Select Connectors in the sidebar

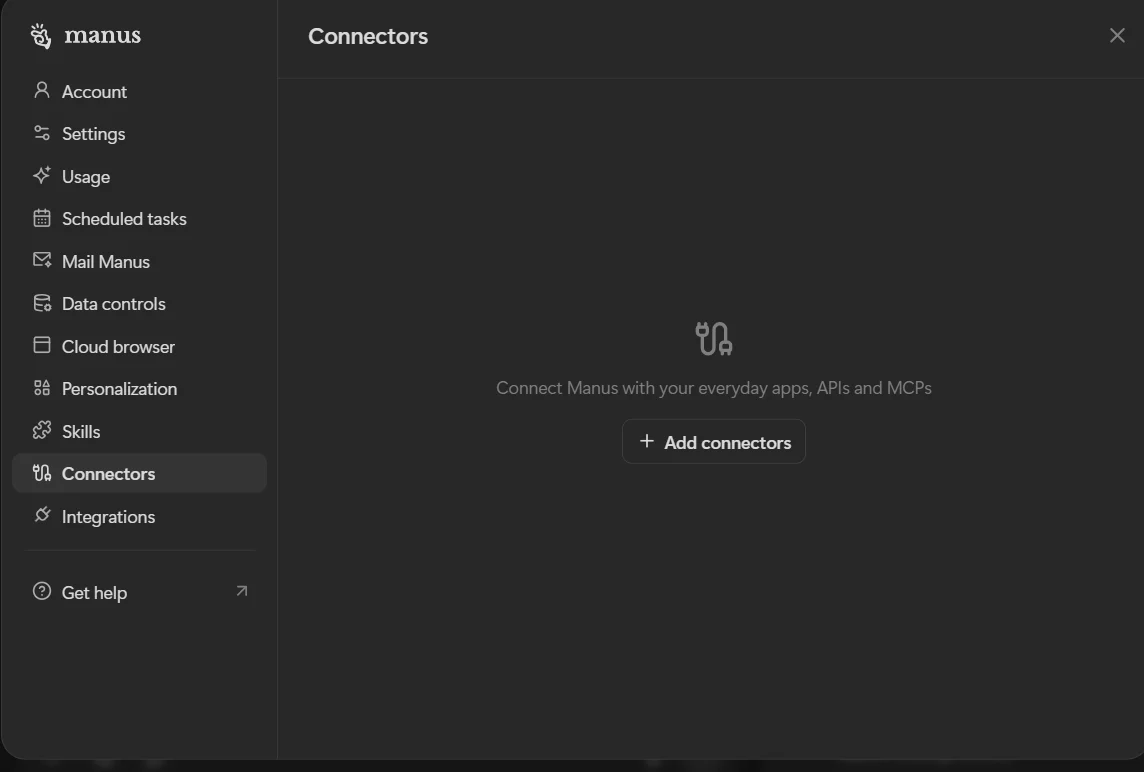(108, 474)
